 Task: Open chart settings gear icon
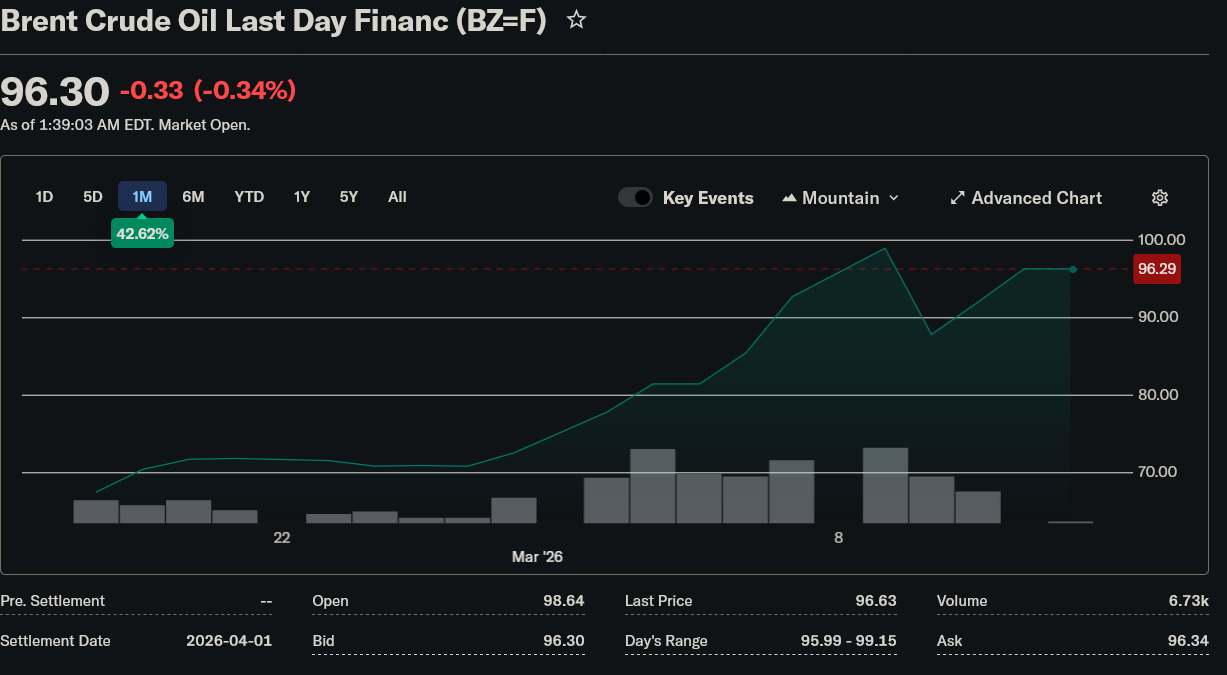pyautogui.click(x=1160, y=198)
